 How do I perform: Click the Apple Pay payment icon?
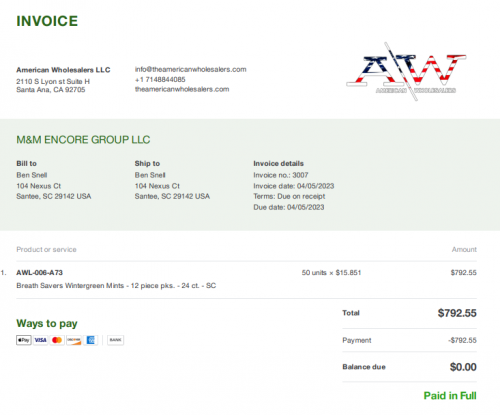[x=24, y=340]
